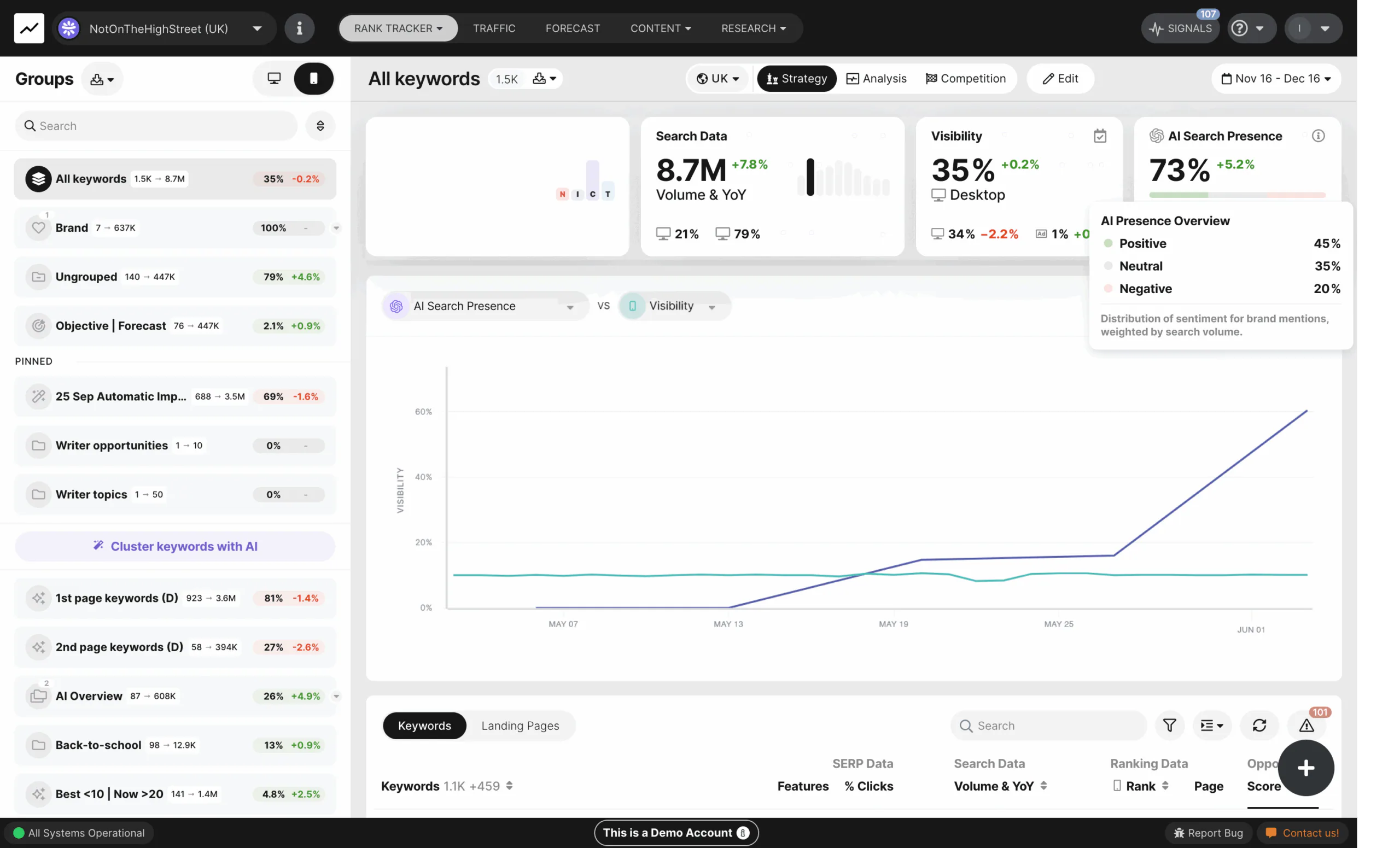Open the Visibility comparison metric dropdown

click(674, 306)
